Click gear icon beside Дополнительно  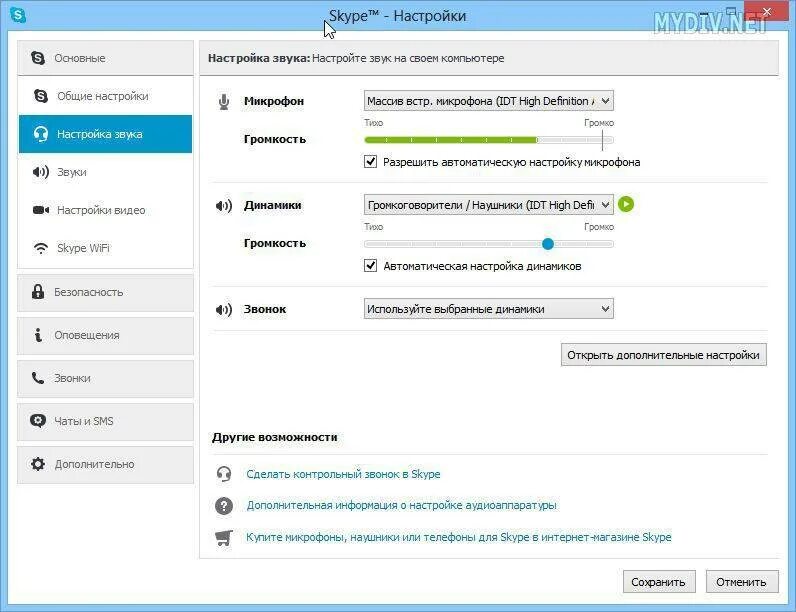tap(38, 464)
